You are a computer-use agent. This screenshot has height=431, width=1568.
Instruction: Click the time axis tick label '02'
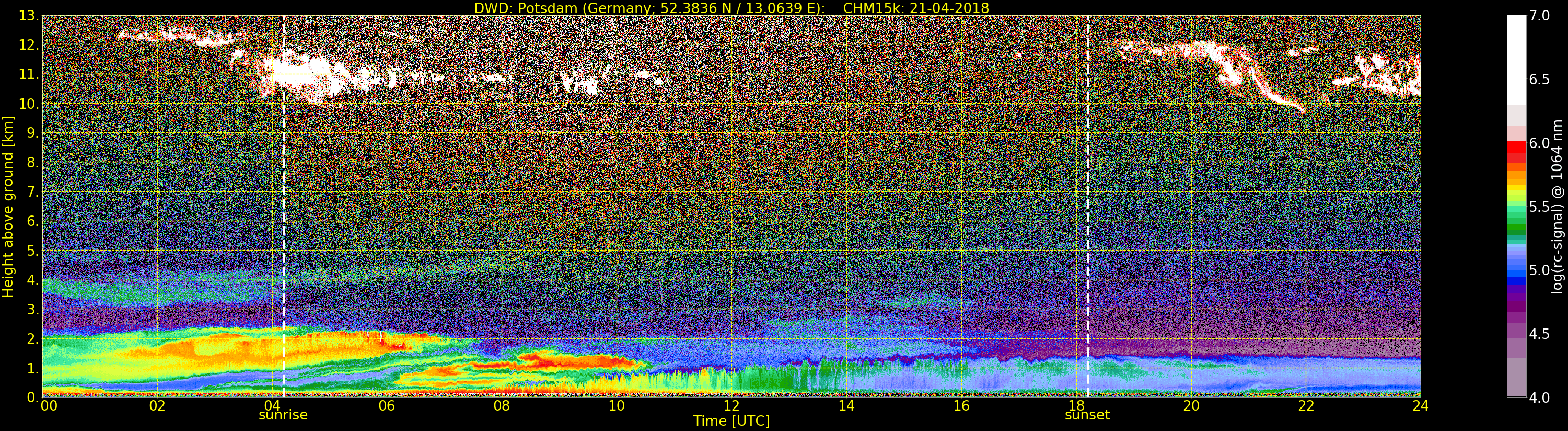[157, 406]
